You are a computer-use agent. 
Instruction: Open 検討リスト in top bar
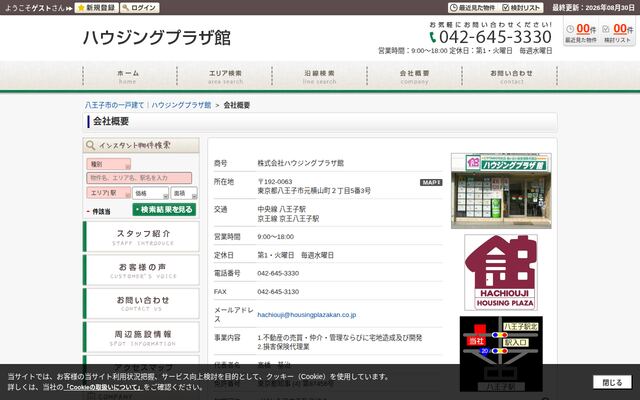pyautogui.click(x=521, y=8)
